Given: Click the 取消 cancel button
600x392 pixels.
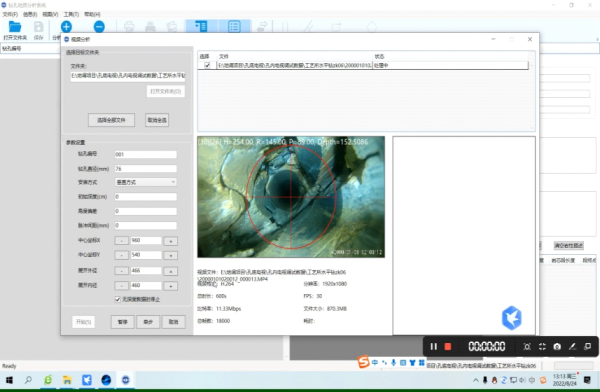Looking at the screenshot, I should (x=173, y=322).
